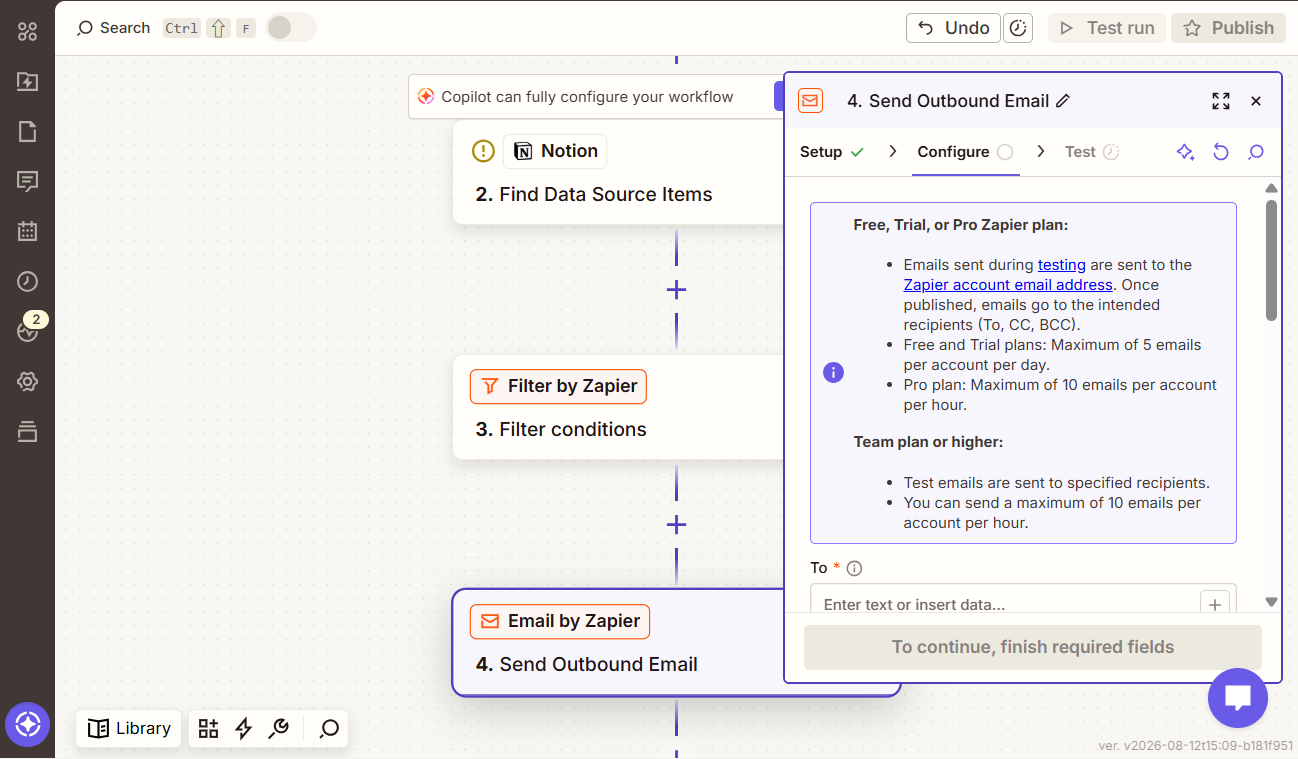Viewport: 1298px width, 759px height.
Task: Click the panel scroll down arrow
Action: 1271,602
